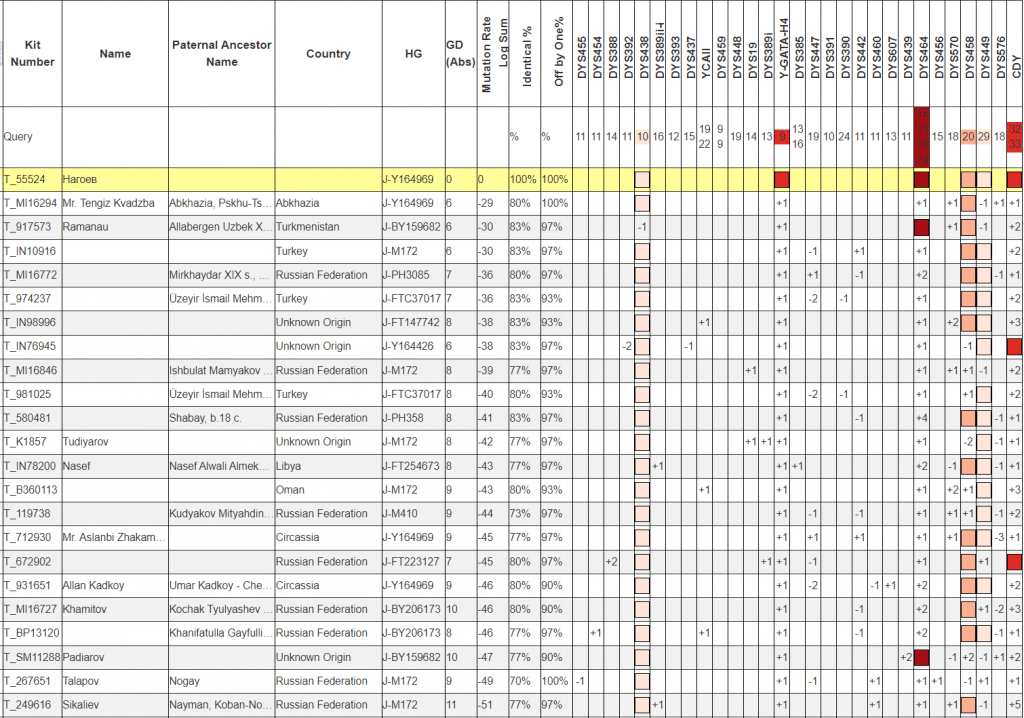Select the HG column header
This screenshot has height=718, width=1024.
[x=412, y=54]
